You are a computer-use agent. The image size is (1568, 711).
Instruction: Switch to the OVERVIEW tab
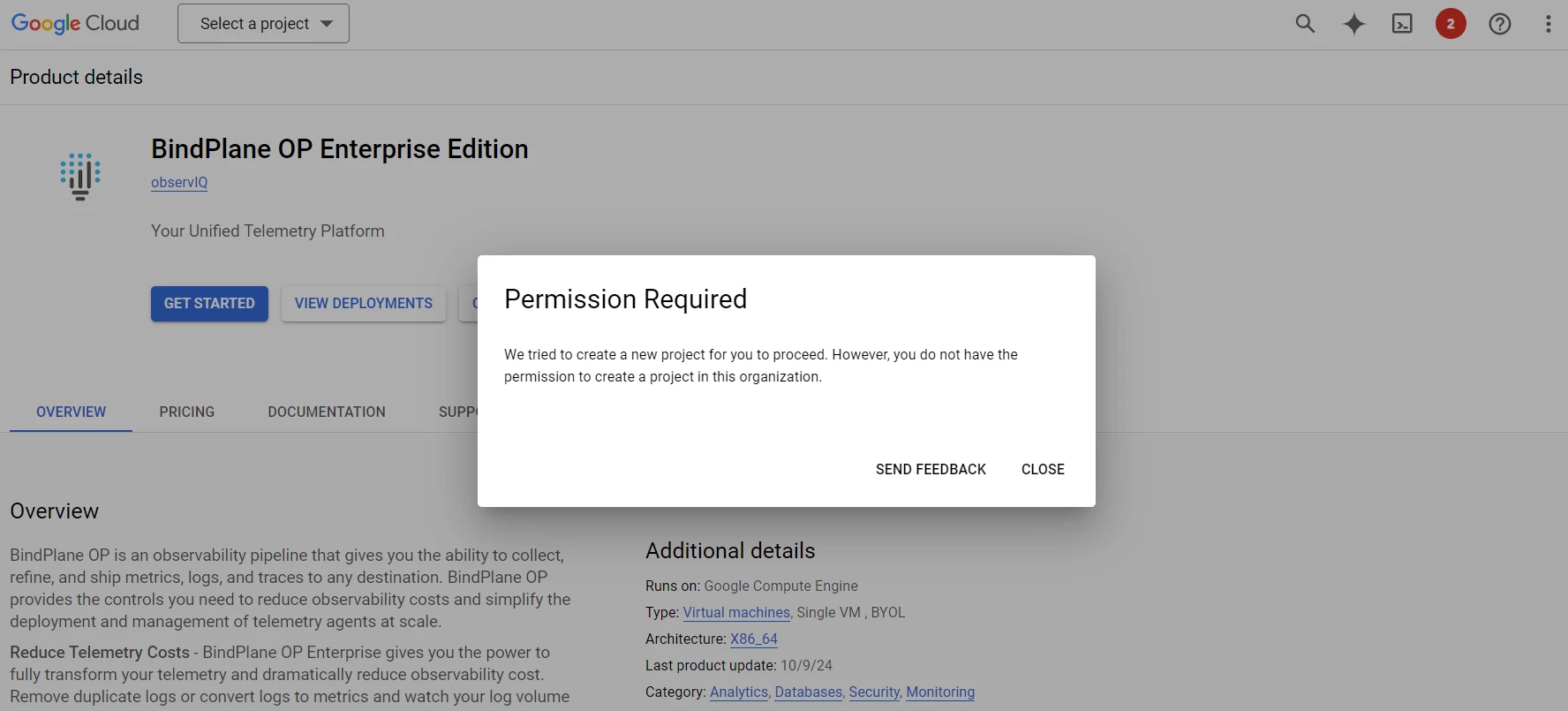pyautogui.click(x=71, y=412)
